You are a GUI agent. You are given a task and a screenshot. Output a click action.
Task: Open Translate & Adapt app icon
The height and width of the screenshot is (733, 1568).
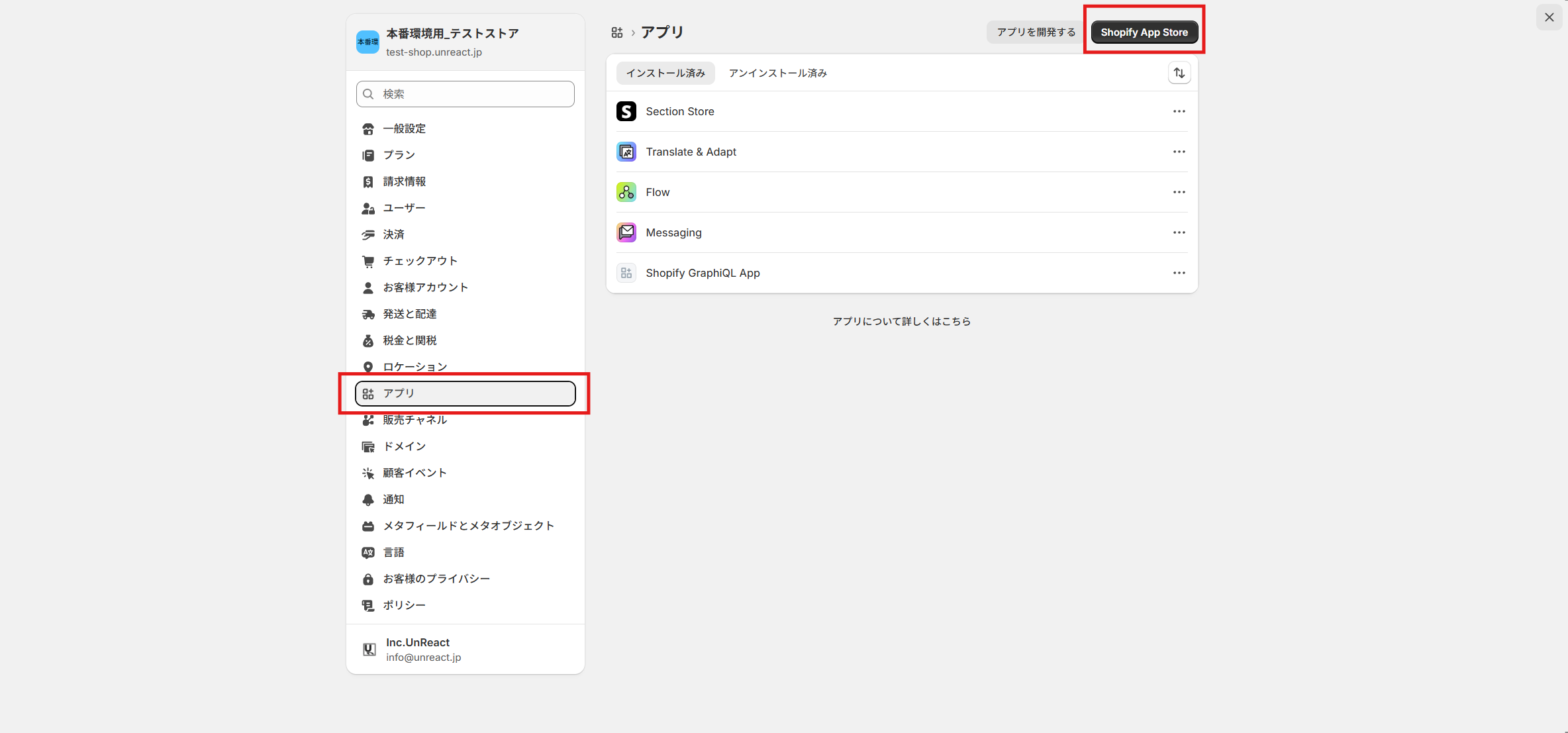626,152
